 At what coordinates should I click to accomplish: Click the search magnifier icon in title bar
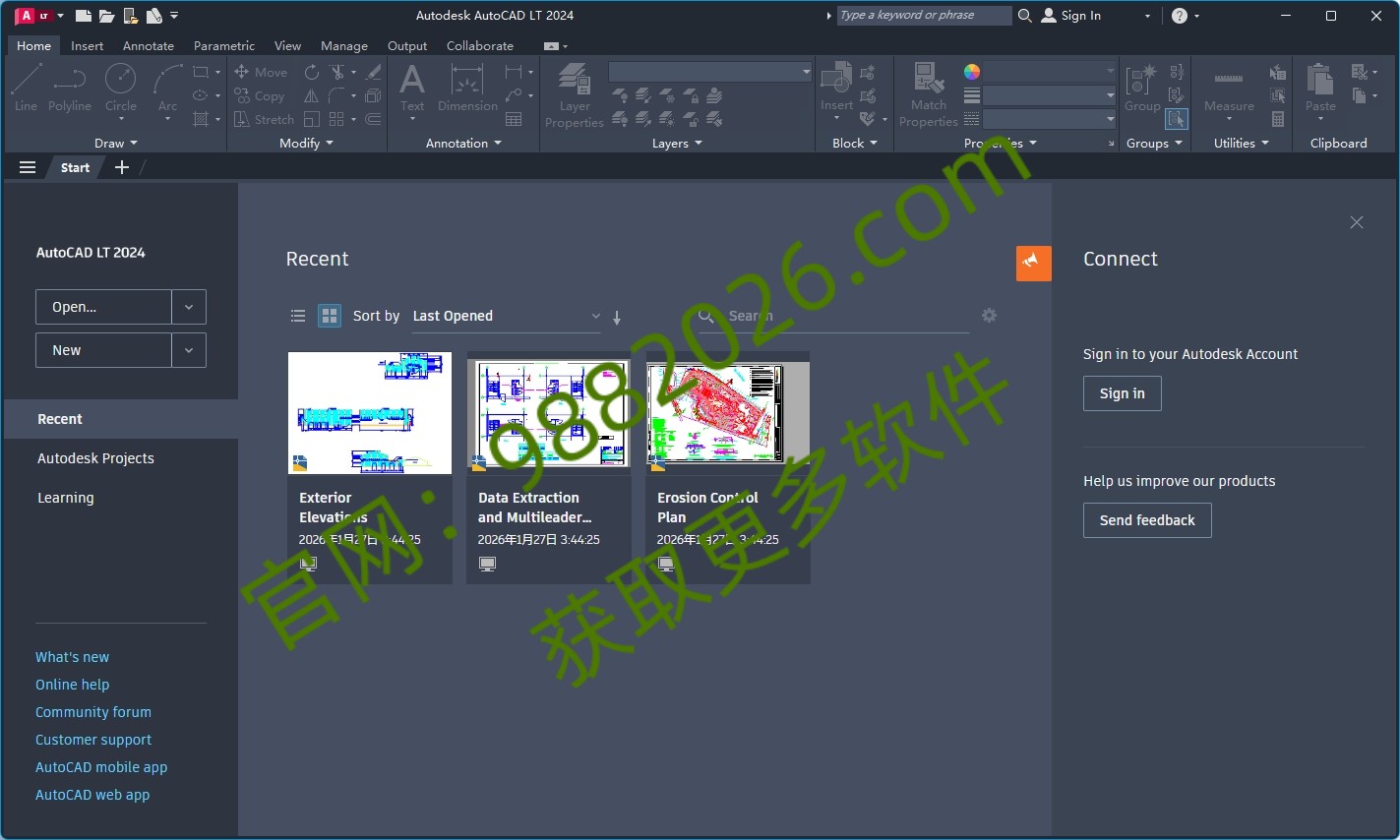pos(1025,15)
